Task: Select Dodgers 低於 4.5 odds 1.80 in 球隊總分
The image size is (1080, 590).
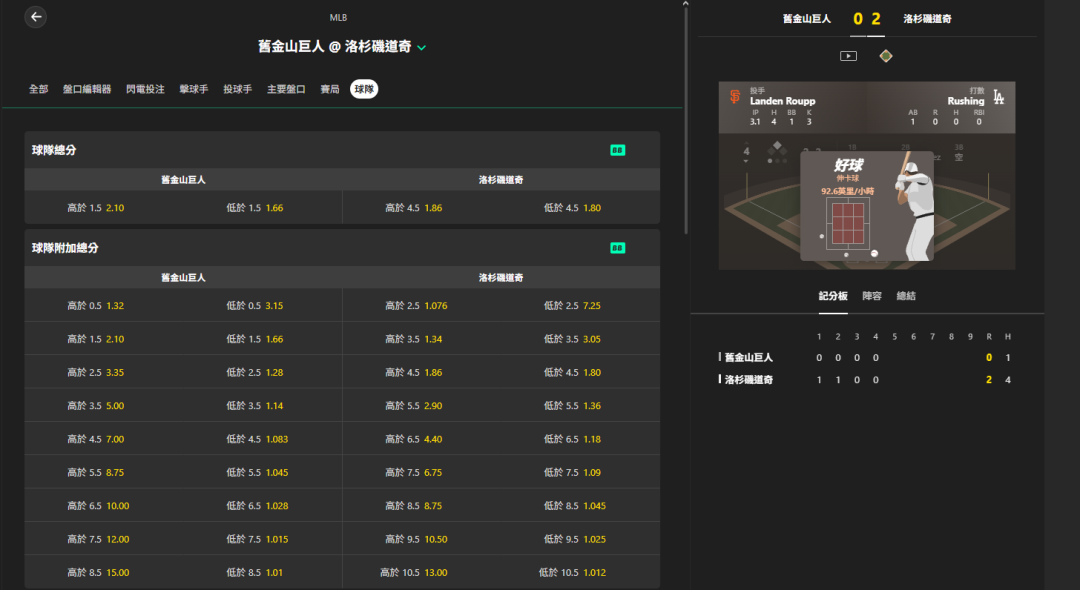Action: 572,207
